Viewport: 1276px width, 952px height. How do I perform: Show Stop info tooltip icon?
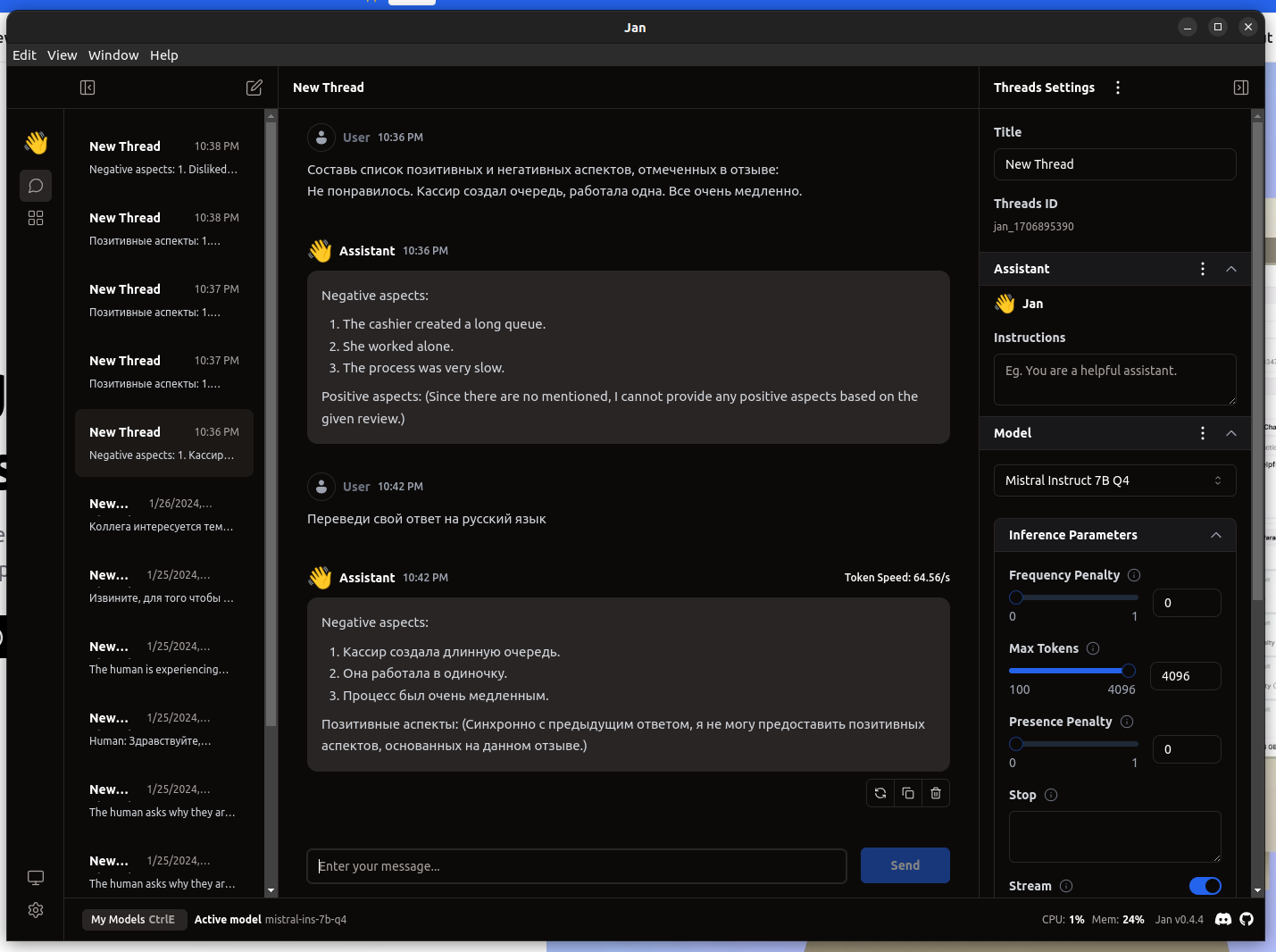coord(1051,795)
